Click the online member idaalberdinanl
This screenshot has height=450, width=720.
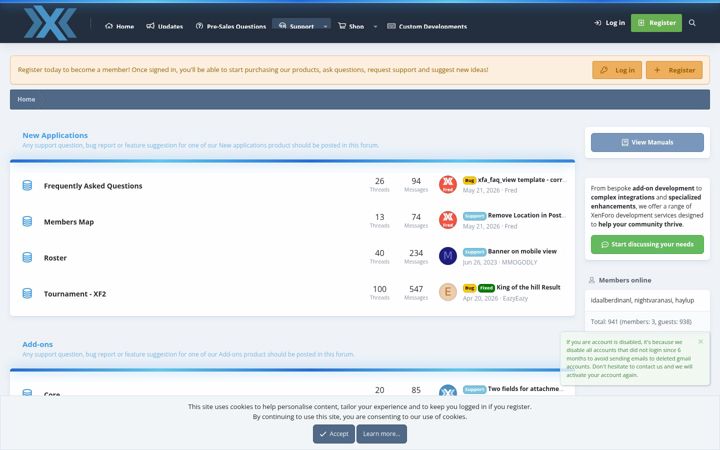[610, 300]
